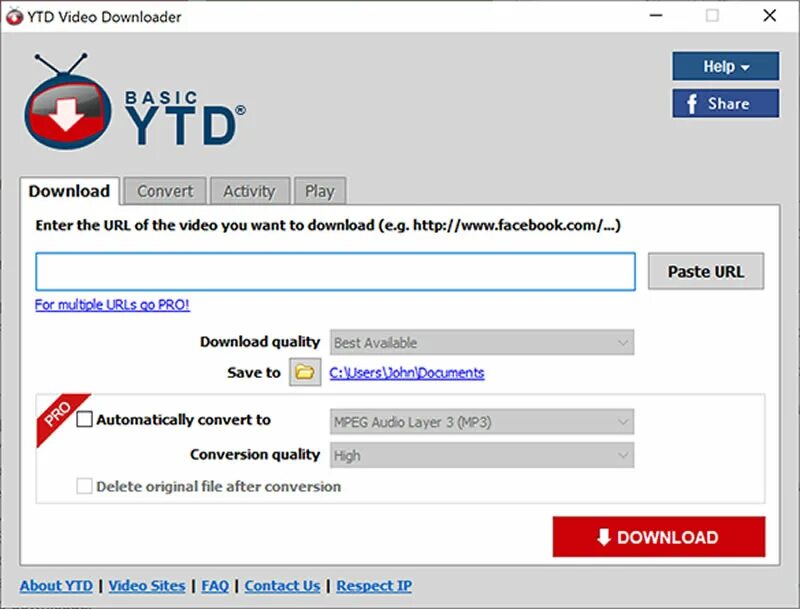Open the Save to folder browser icon

tap(305, 372)
